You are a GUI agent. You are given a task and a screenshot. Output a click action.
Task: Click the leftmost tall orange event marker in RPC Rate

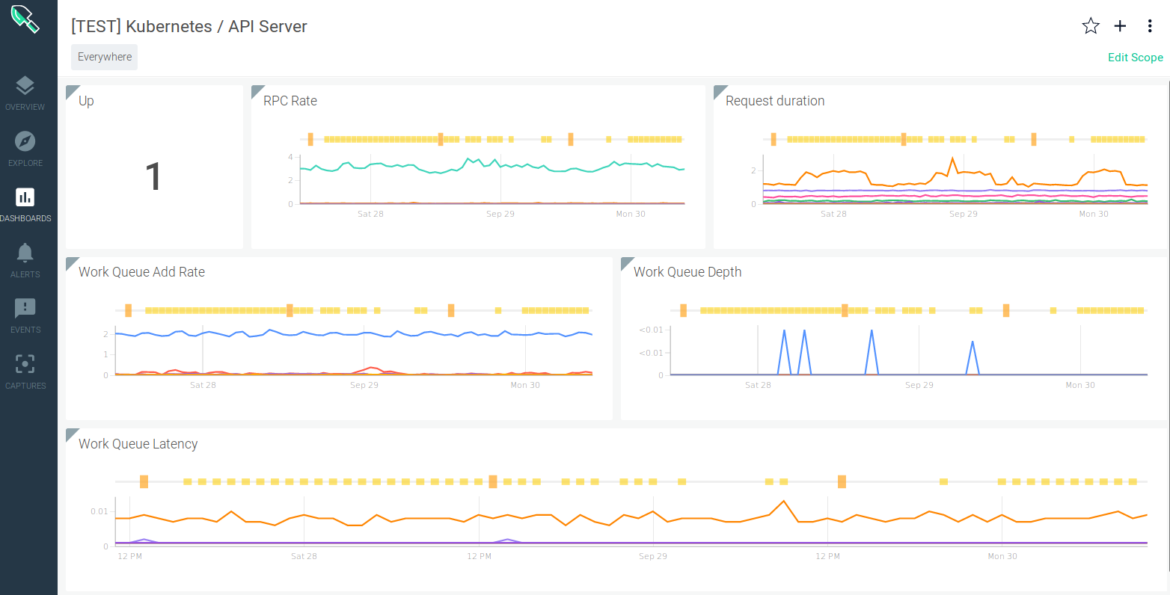pos(310,139)
